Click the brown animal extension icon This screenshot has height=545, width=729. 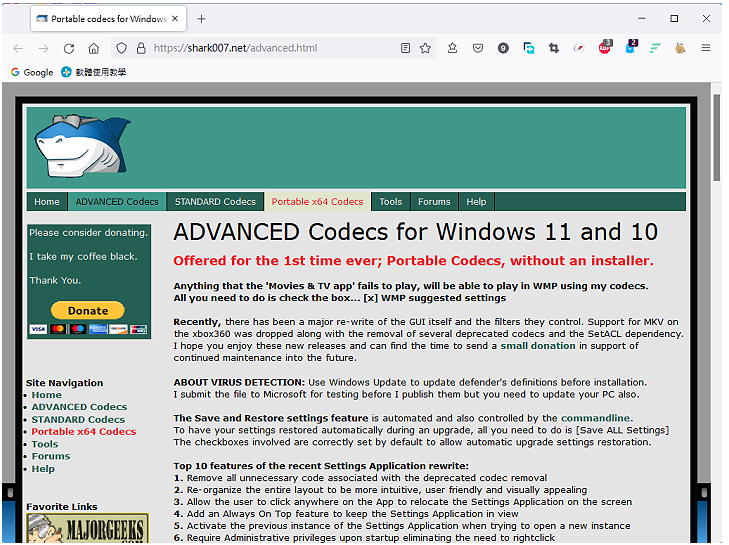(x=680, y=48)
